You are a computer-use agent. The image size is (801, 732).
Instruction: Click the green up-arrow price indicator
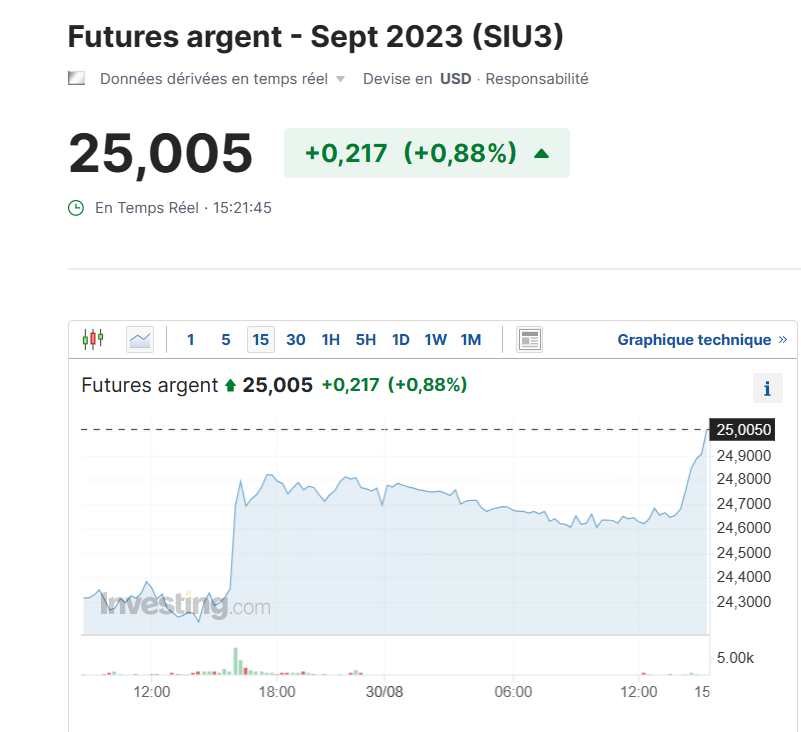(541, 153)
